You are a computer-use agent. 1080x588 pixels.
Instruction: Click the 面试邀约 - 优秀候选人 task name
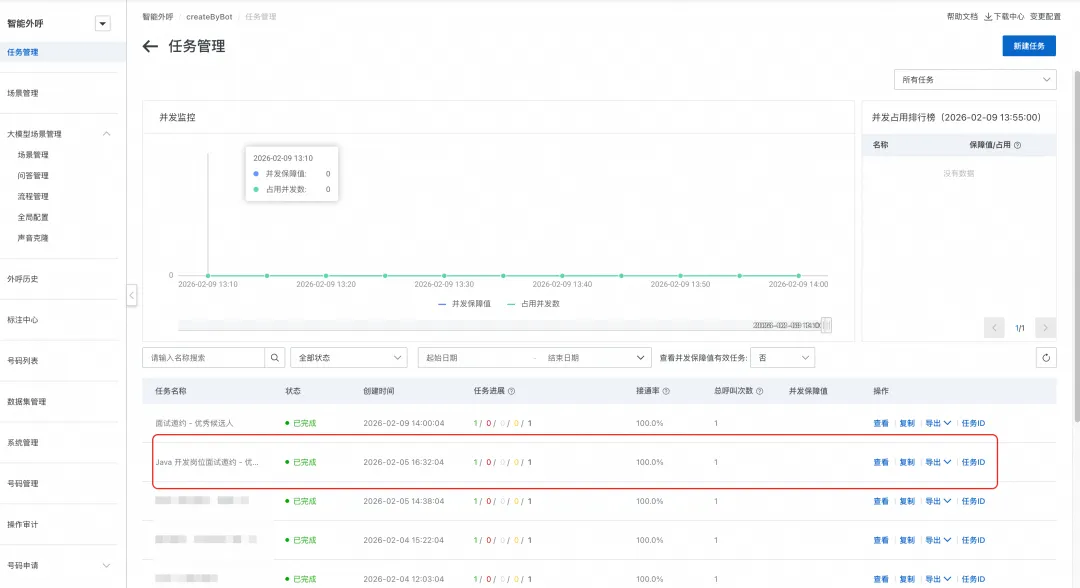pyautogui.click(x=194, y=423)
